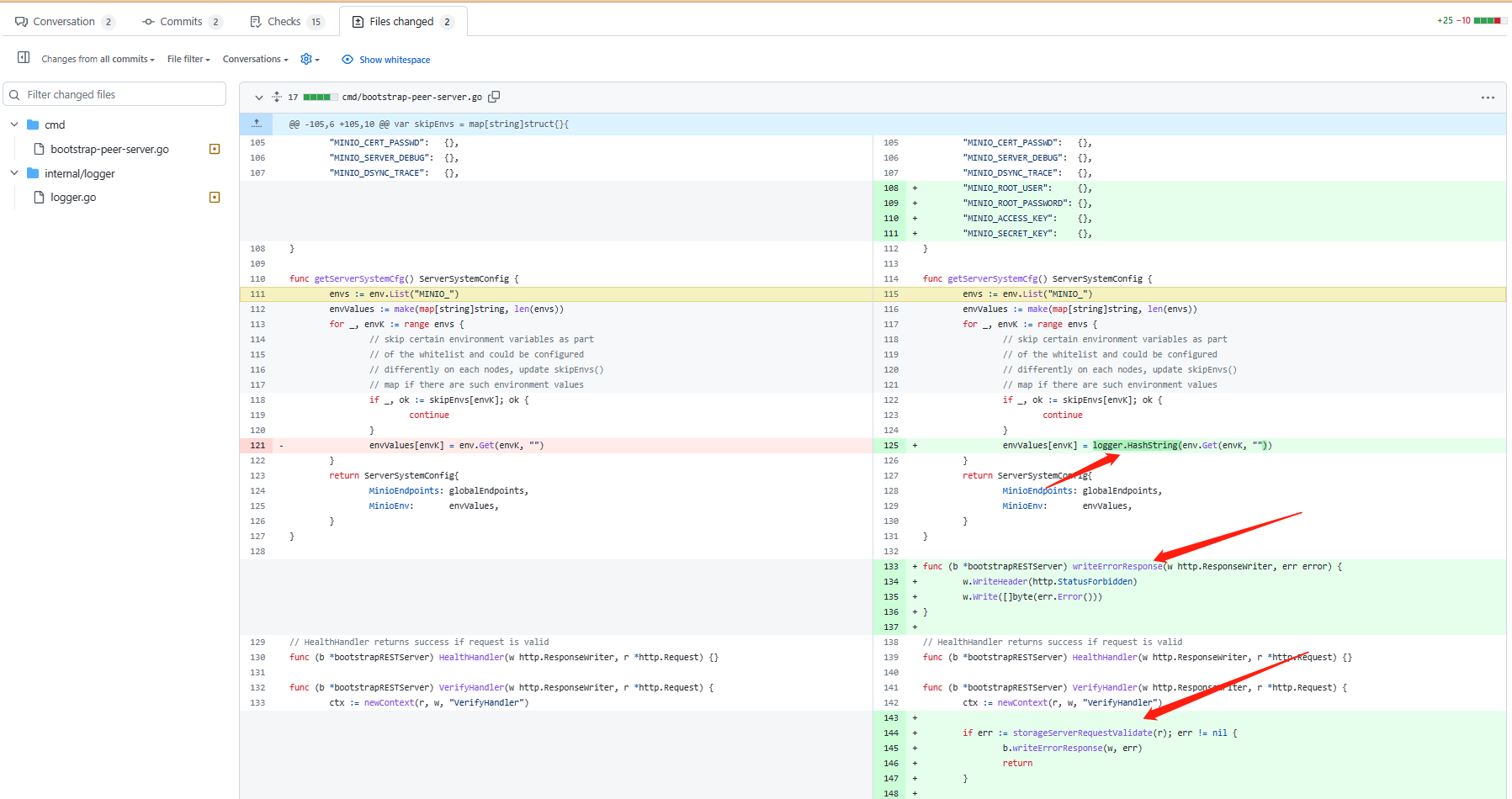Click the Conversation tab speech bubble icon
The width and height of the screenshot is (1512, 799).
tap(21, 21)
